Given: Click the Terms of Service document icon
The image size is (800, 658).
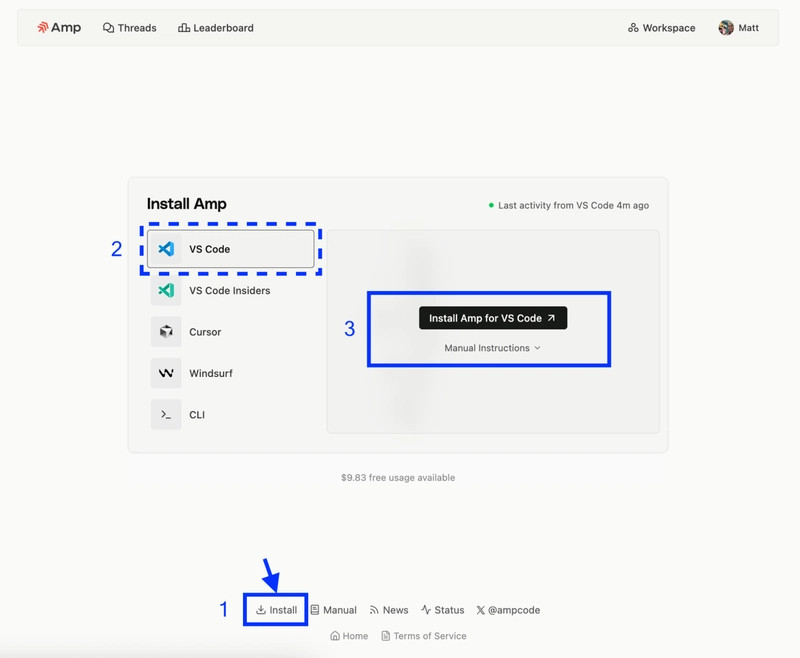Looking at the screenshot, I should [386, 636].
